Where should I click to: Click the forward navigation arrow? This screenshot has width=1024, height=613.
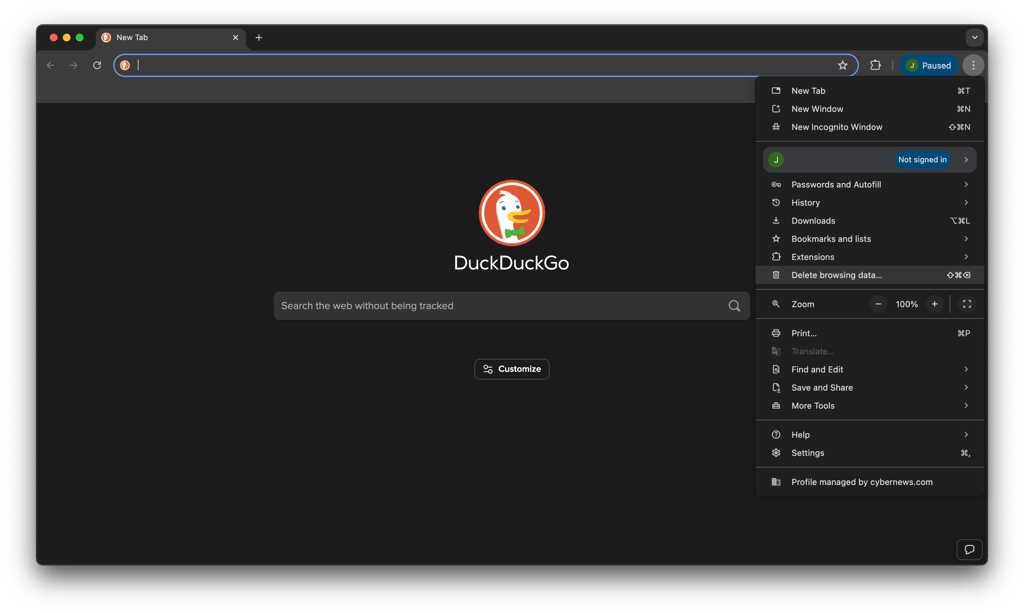74,65
